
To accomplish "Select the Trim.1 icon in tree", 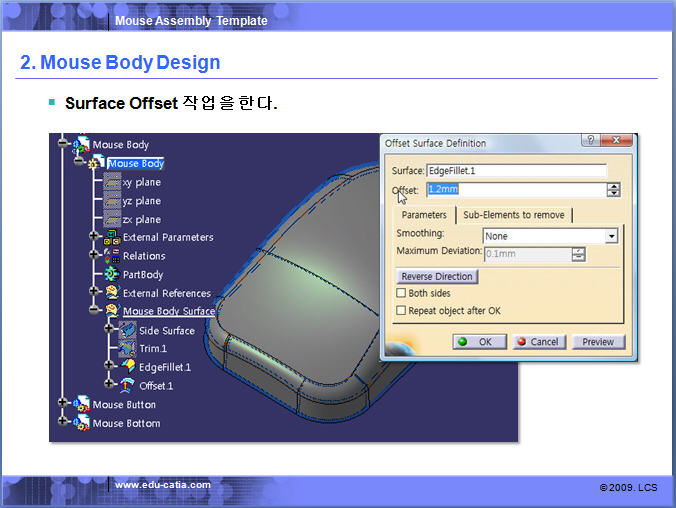I will (127, 349).
